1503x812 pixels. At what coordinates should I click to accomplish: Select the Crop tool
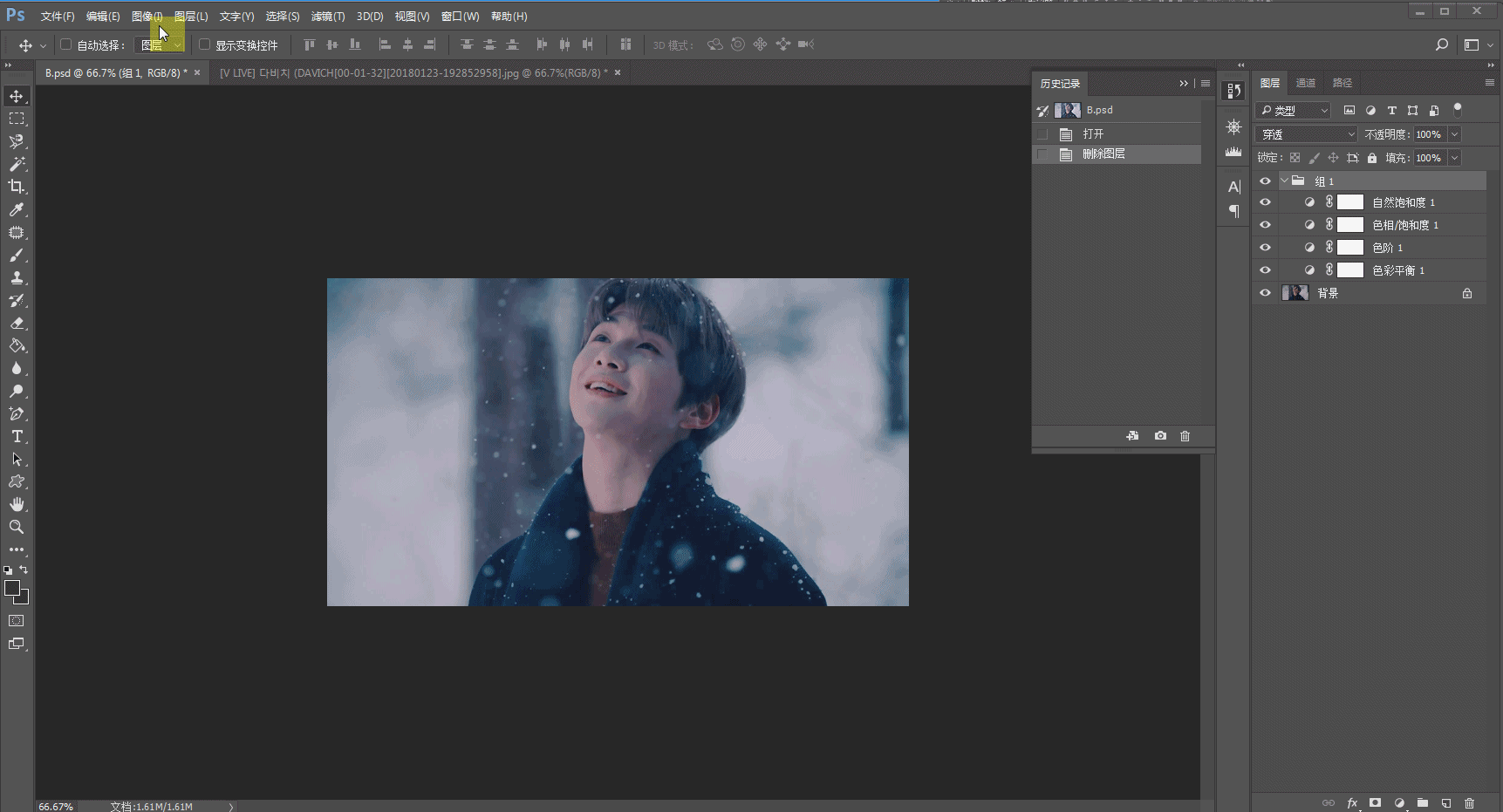(x=17, y=187)
